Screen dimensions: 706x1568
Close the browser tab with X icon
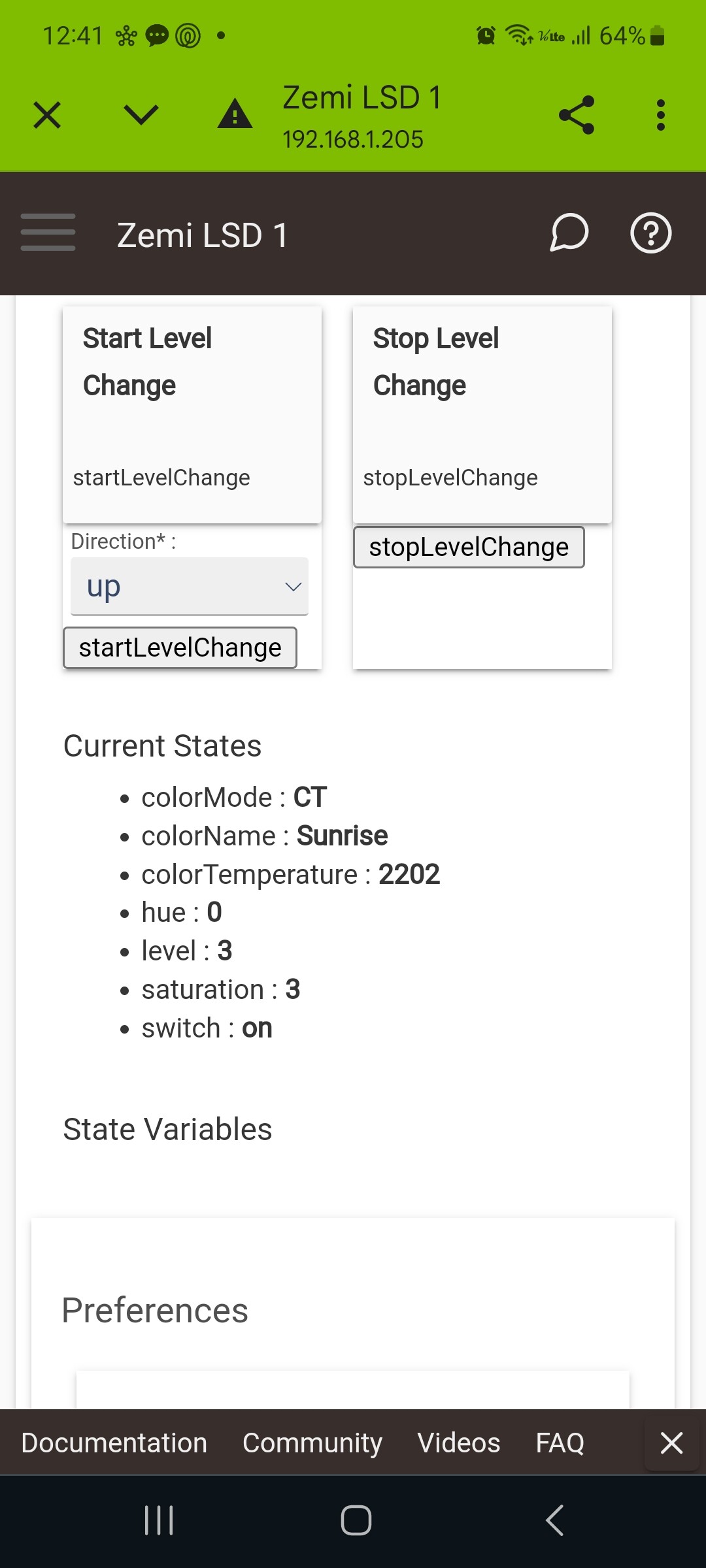47,116
